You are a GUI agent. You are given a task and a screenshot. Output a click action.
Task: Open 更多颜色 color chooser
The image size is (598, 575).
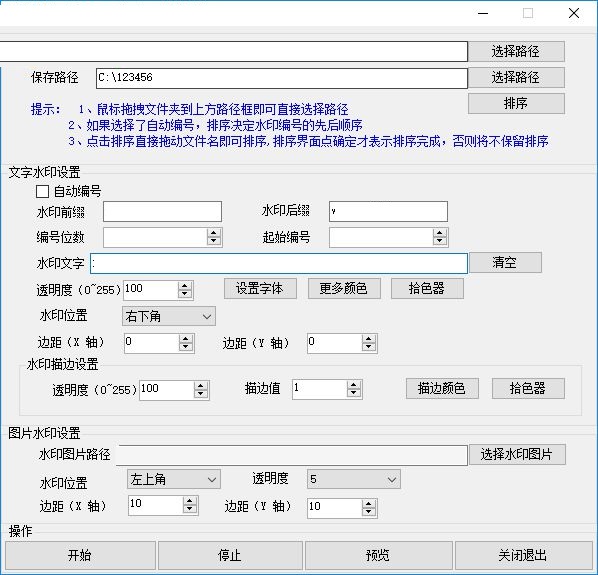[x=344, y=288]
